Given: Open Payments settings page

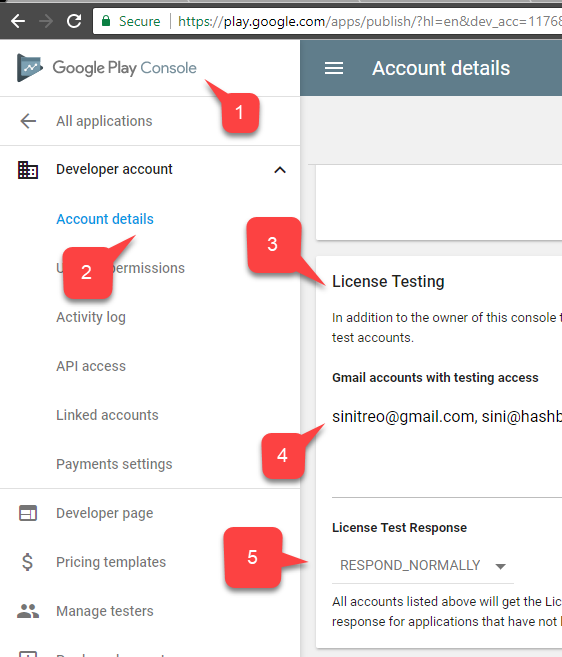Looking at the screenshot, I should pyautogui.click(x=114, y=464).
